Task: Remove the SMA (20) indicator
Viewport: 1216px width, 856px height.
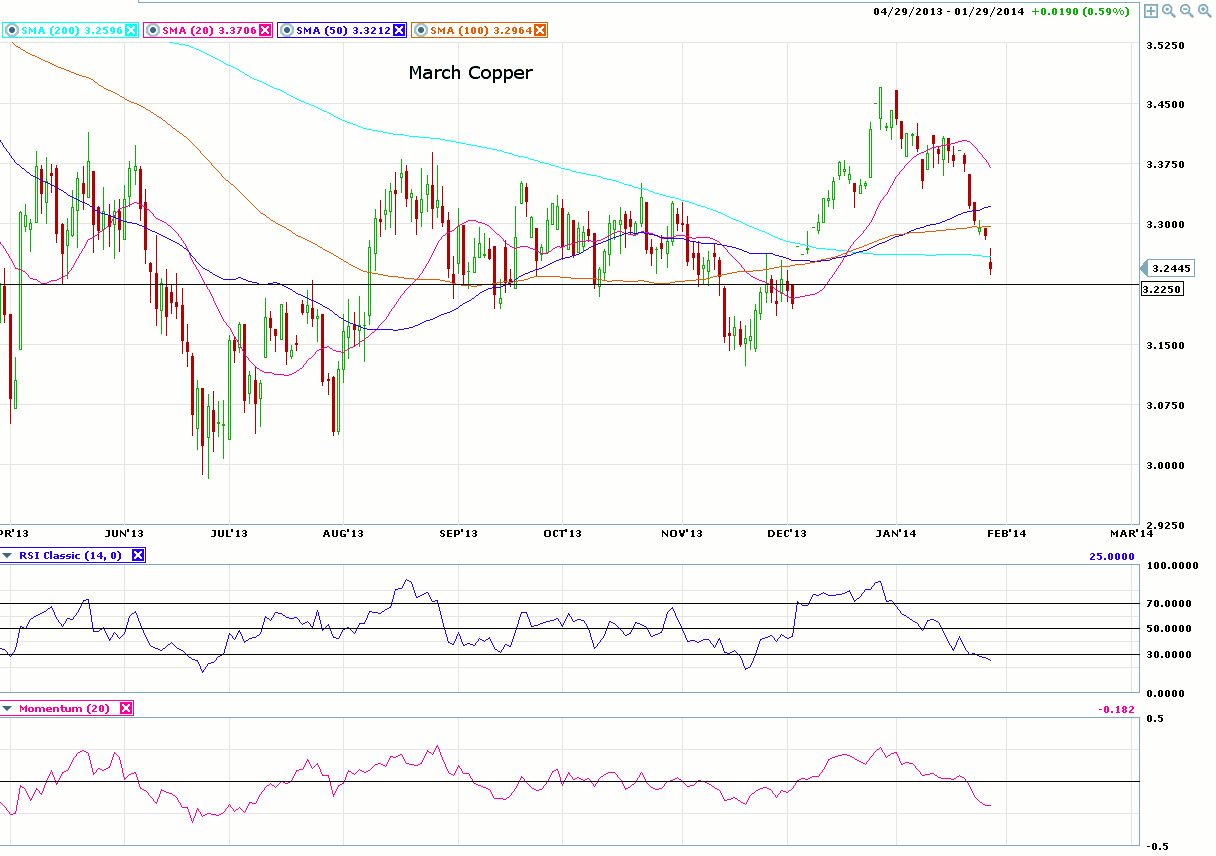Action: click(265, 30)
